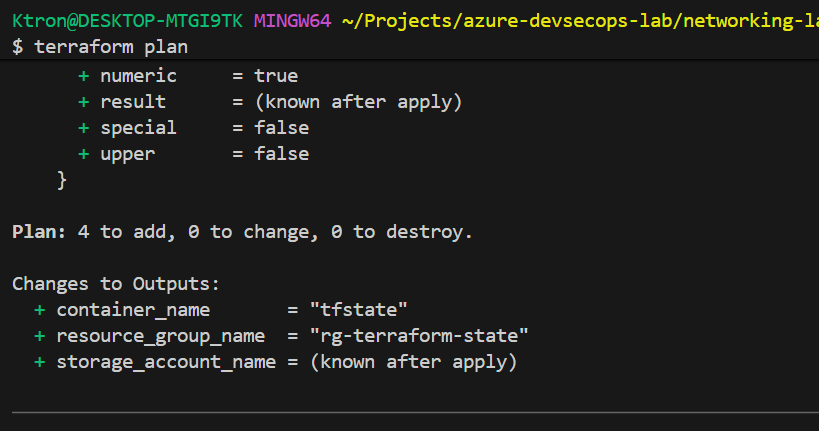Click the 'terraform plan' command text
The image size is (819, 431).
pyautogui.click(x=110, y=47)
